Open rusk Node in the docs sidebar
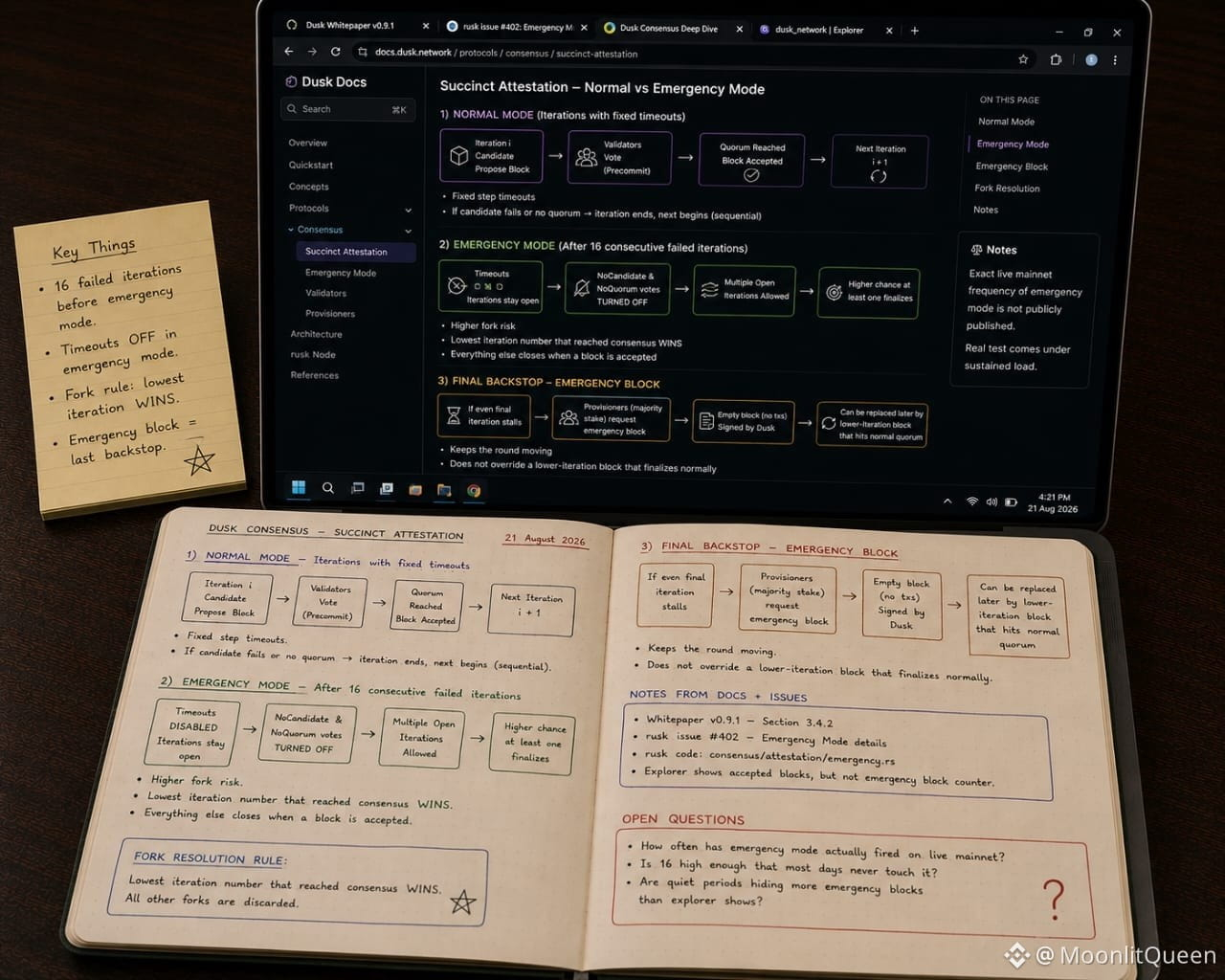The width and height of the screenshot is (1225, 980). 313,354
